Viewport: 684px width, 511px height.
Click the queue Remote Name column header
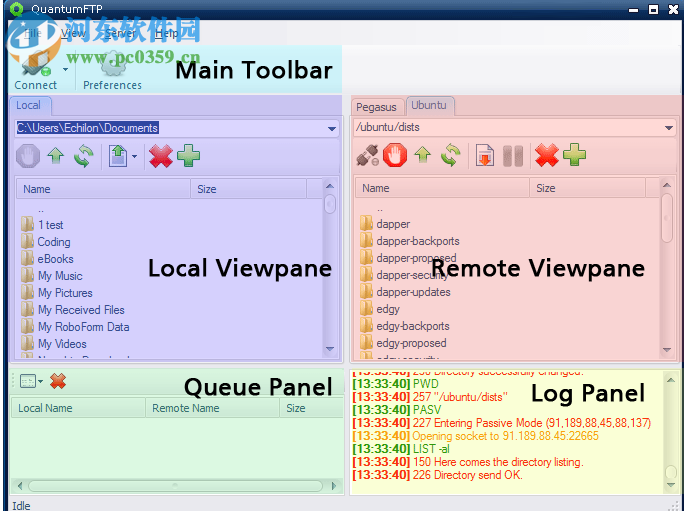[x=212, y=408]
